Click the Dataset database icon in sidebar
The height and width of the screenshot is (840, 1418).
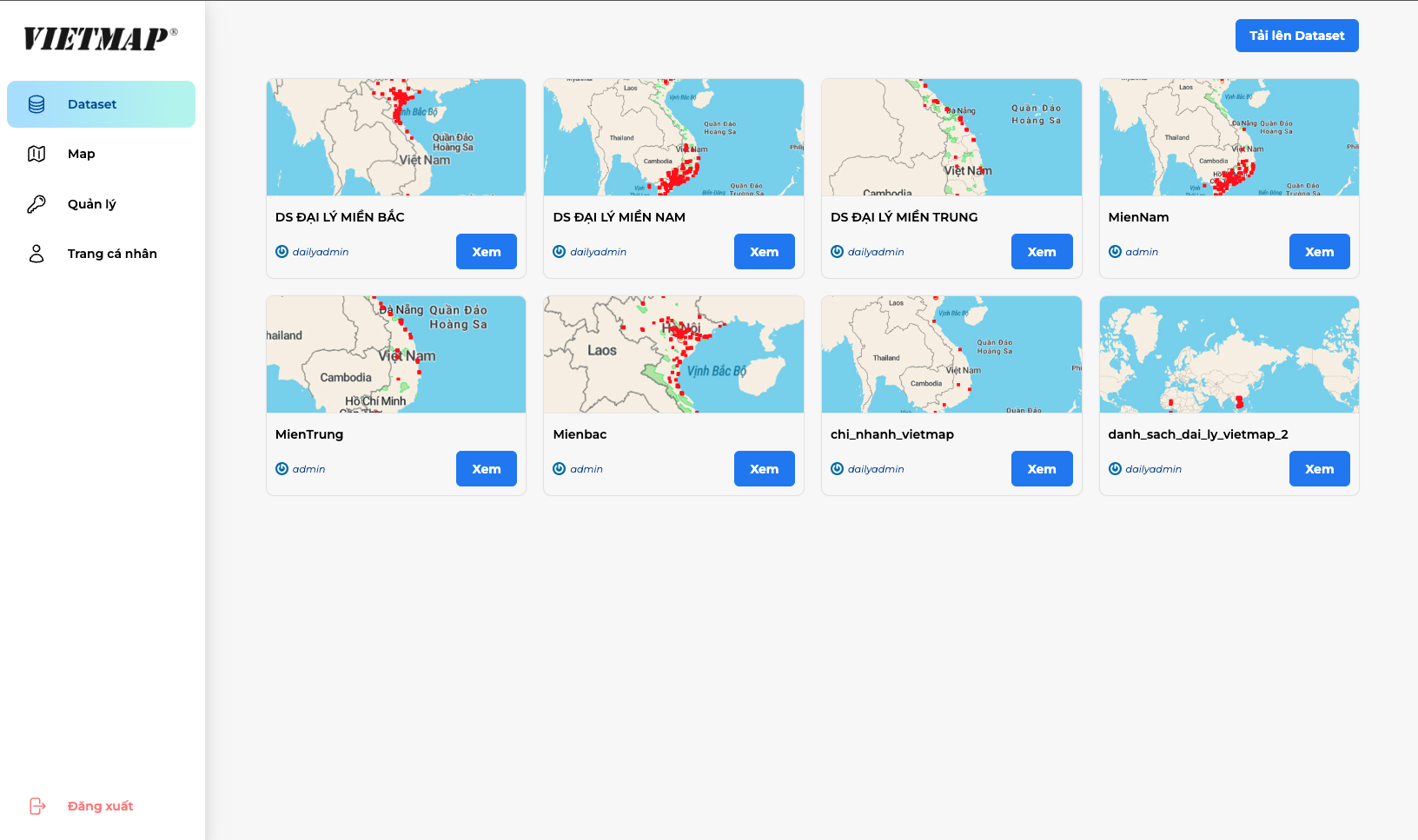[36, 104]
